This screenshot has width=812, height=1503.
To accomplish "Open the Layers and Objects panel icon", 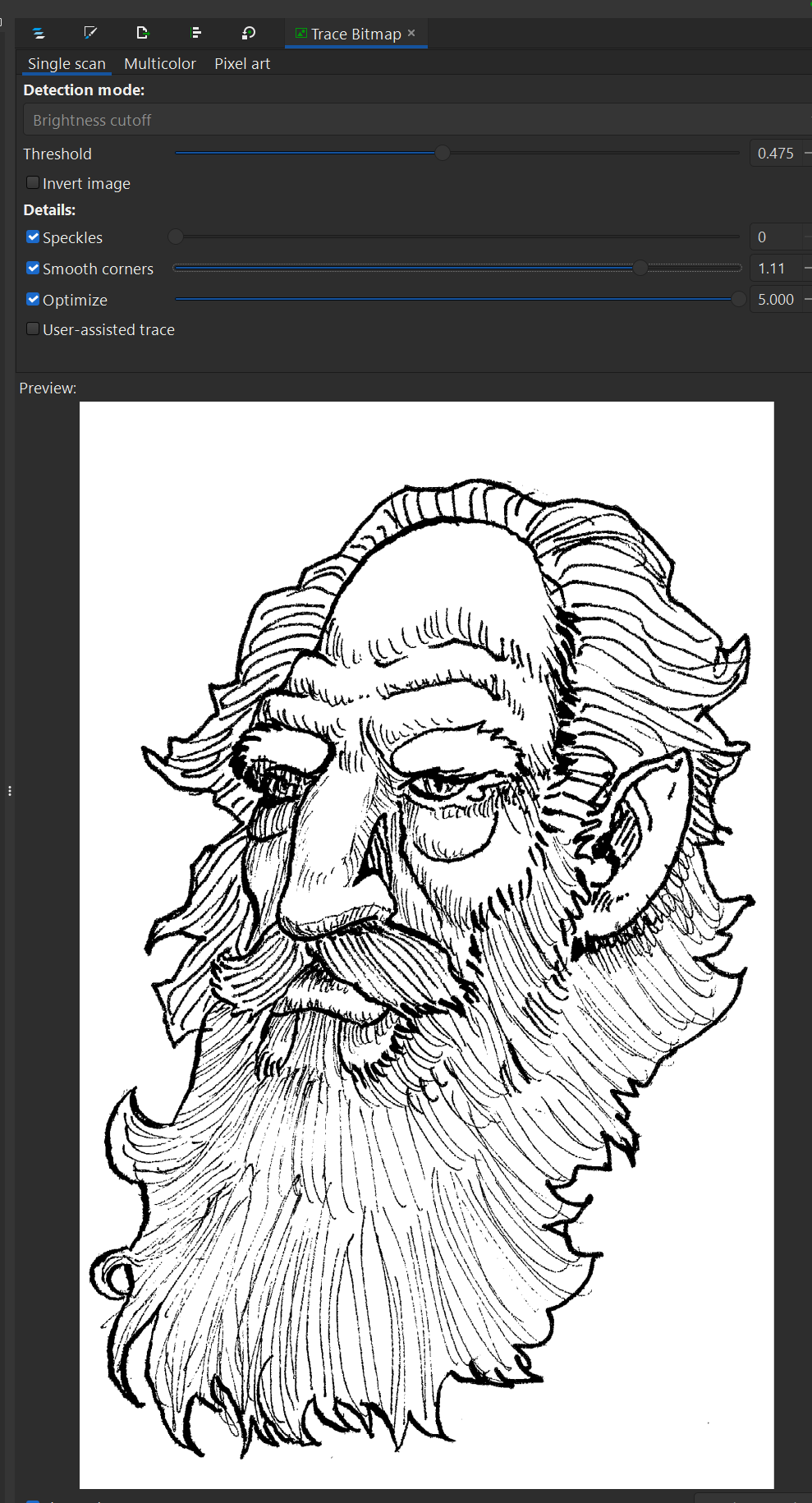I will pyautogui.click(x=39, y=33).
